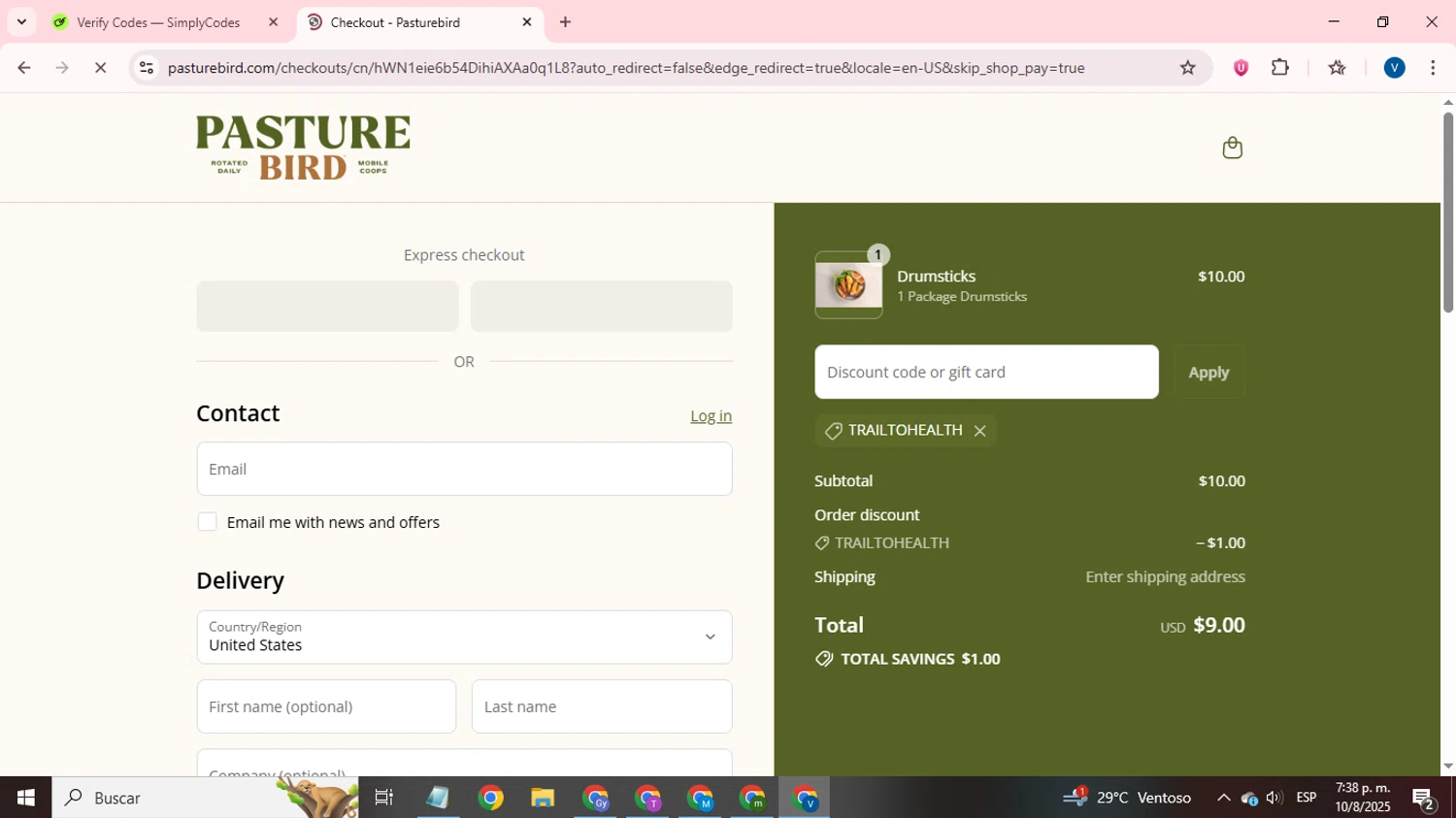Click the TOTAL SAVINGS $1.00 text
1456x818 pixels.
[x=920, y=659]
